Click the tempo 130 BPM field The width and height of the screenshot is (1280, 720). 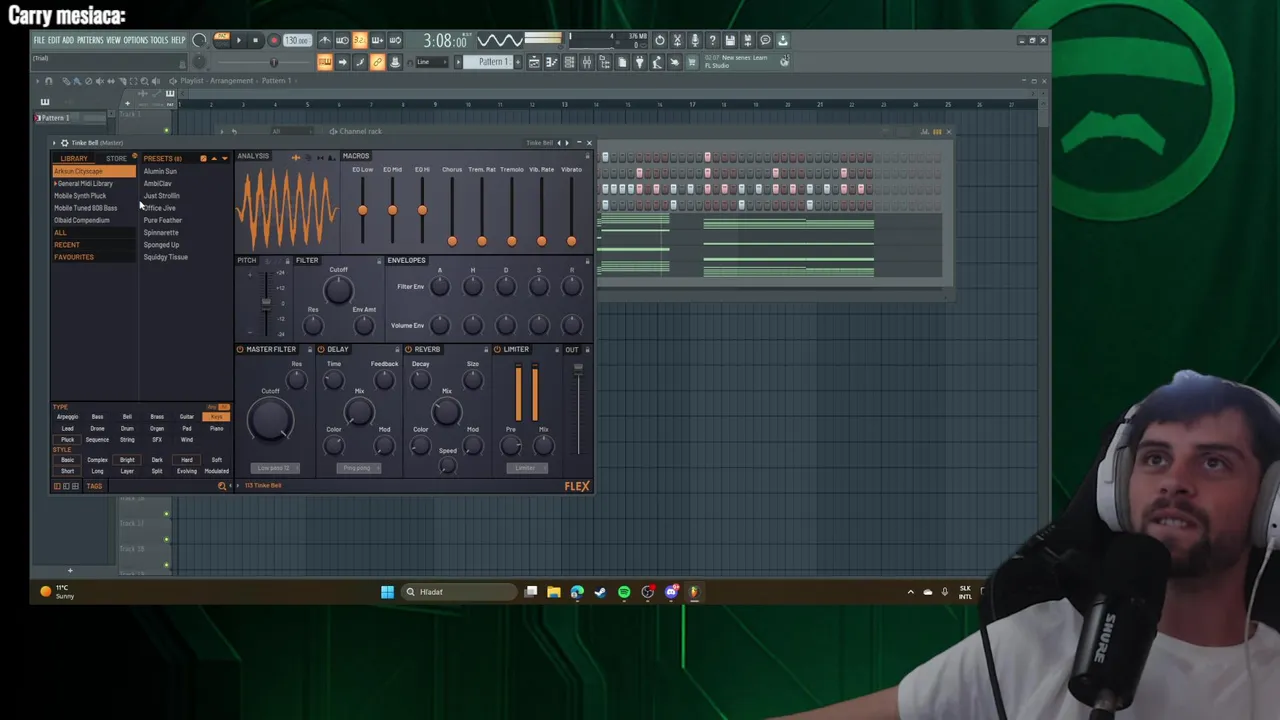297,40
